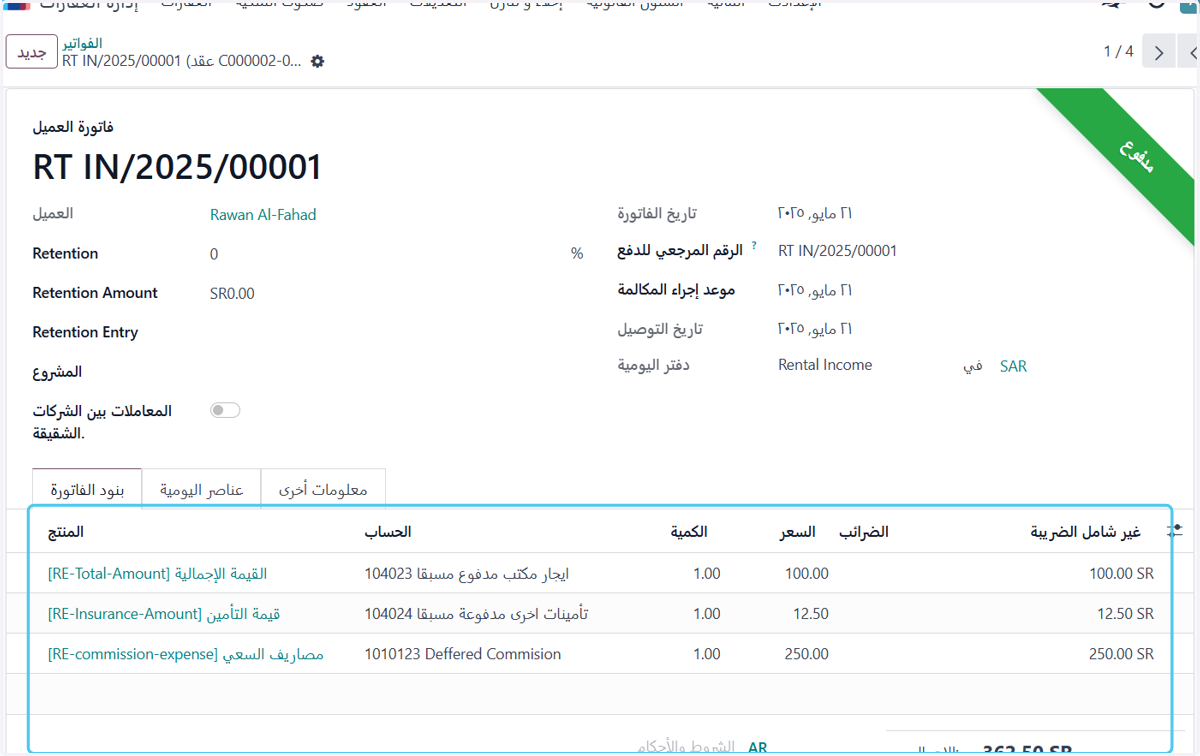This screenshot has height=756, width=1200.
Task: Open customer Rawan Al-Fahad link
Action: (x=263, y=215)
